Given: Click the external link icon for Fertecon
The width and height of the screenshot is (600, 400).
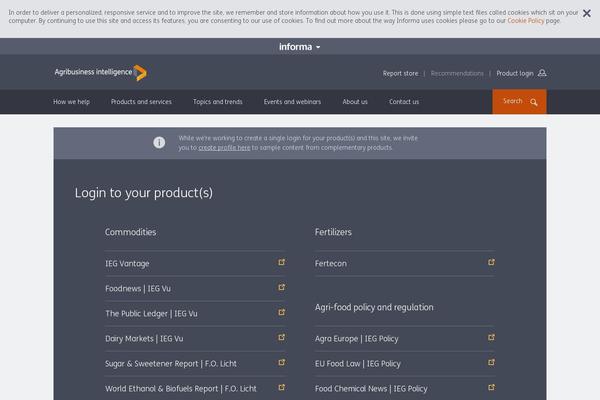Looking at the screenshot, I should coord(491,262).
